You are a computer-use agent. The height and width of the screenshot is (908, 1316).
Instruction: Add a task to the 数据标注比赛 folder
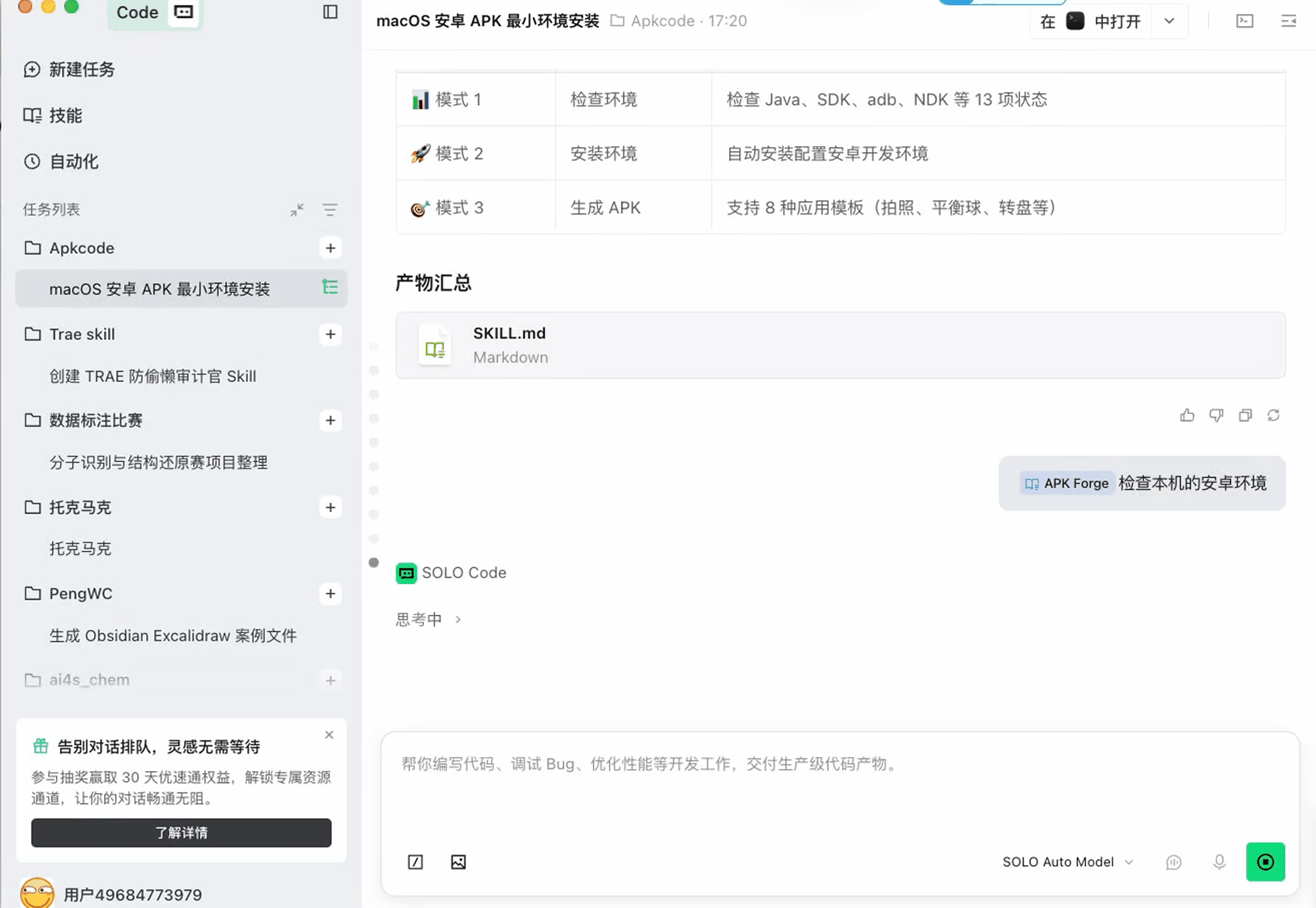pyautogui.click(x=331, y=421)
